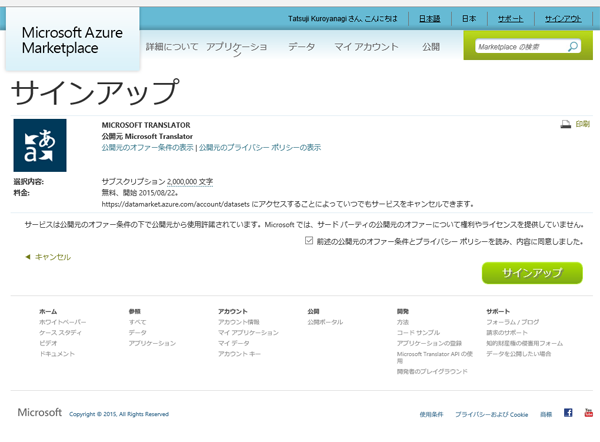The image size is (600, 442).
Task: Click the サポート link in top bar
Action: pos(510,18)
